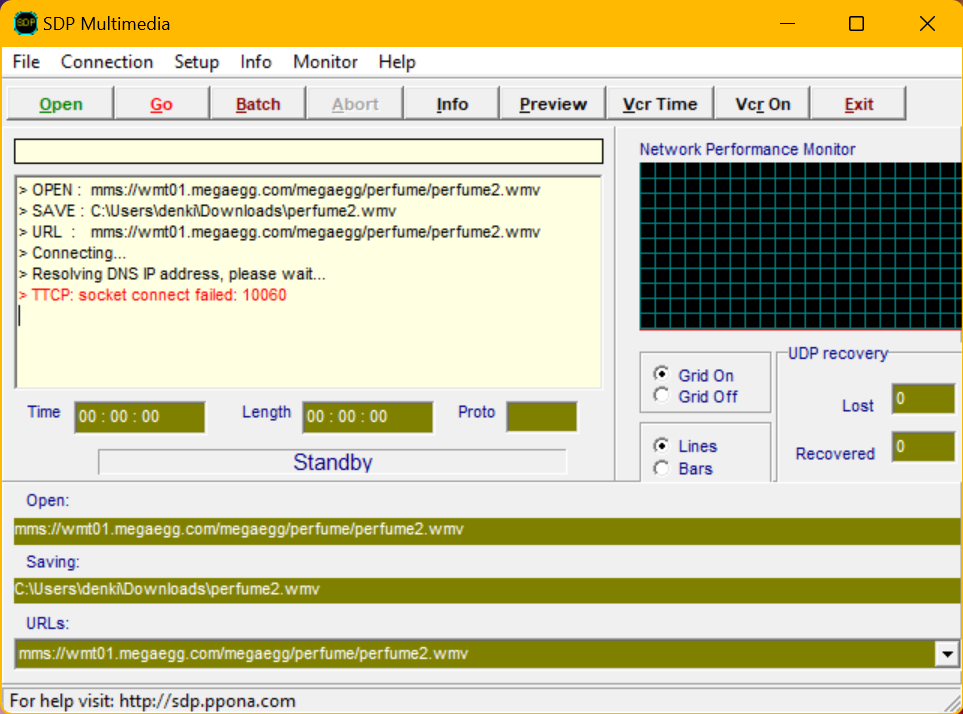Launch Preview from the toolbar

553,104
